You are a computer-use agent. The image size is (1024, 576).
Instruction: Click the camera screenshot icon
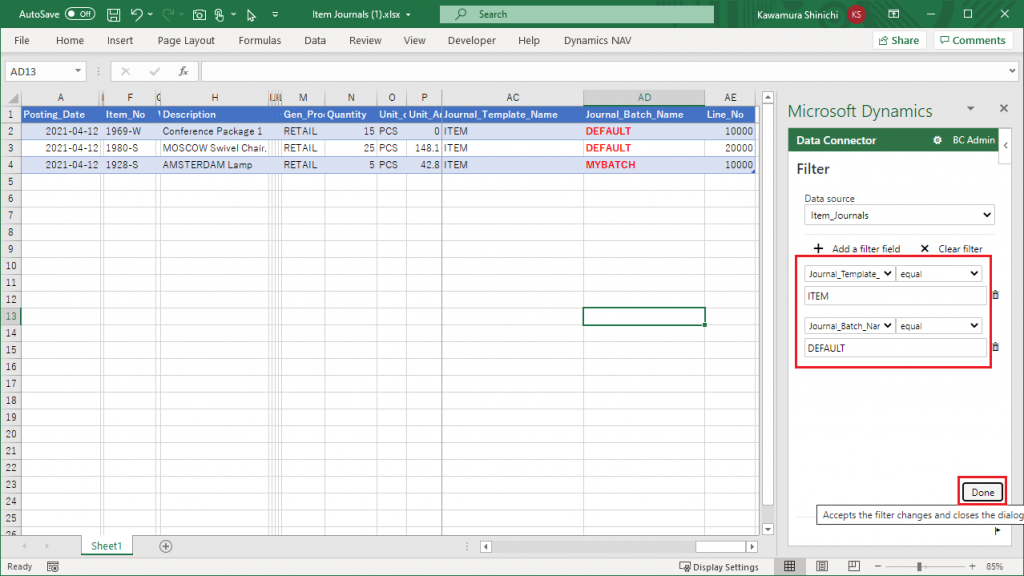[x=199, y=14]
